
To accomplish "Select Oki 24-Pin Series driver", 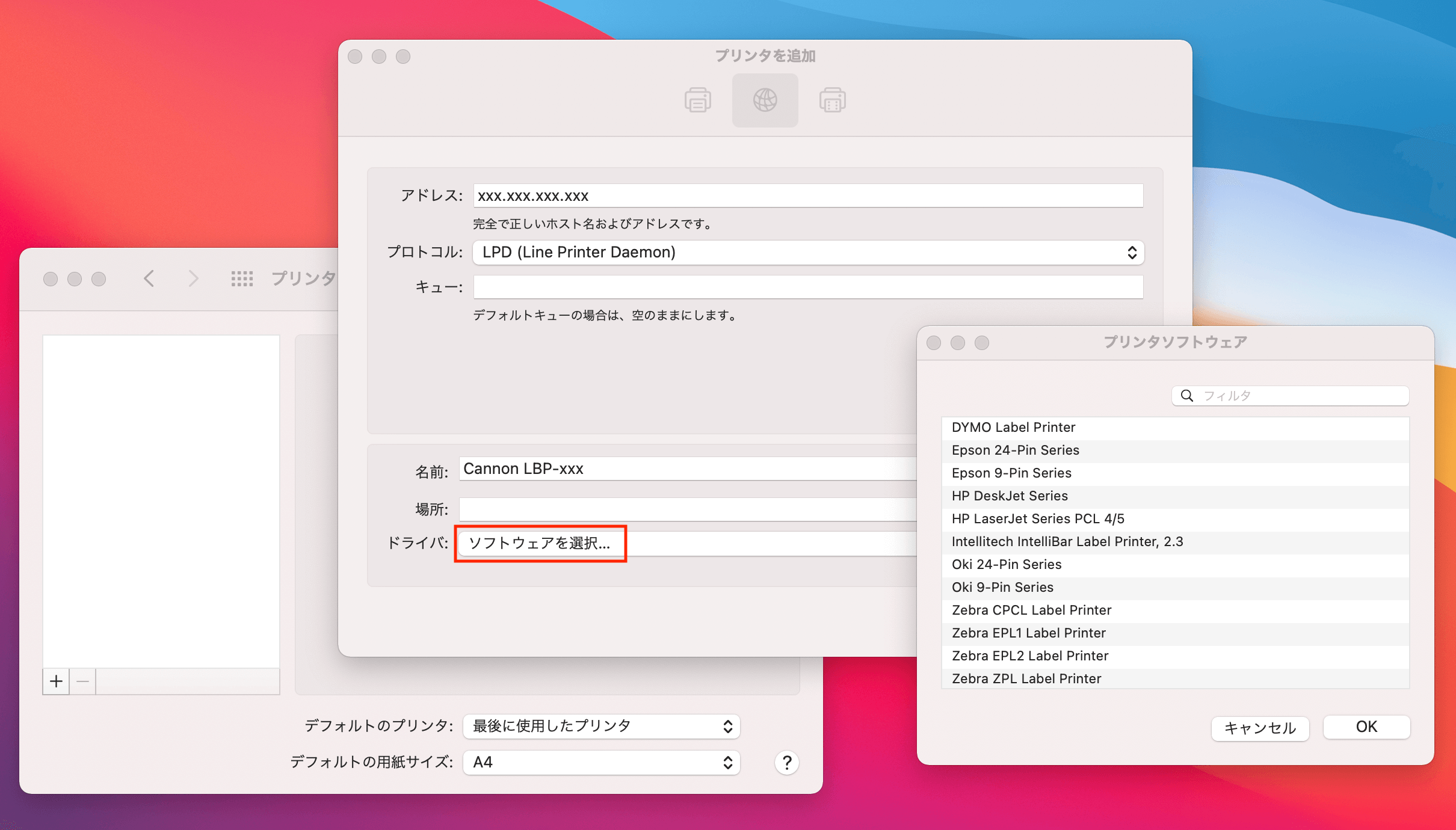I will click(x=1176, y=565).
